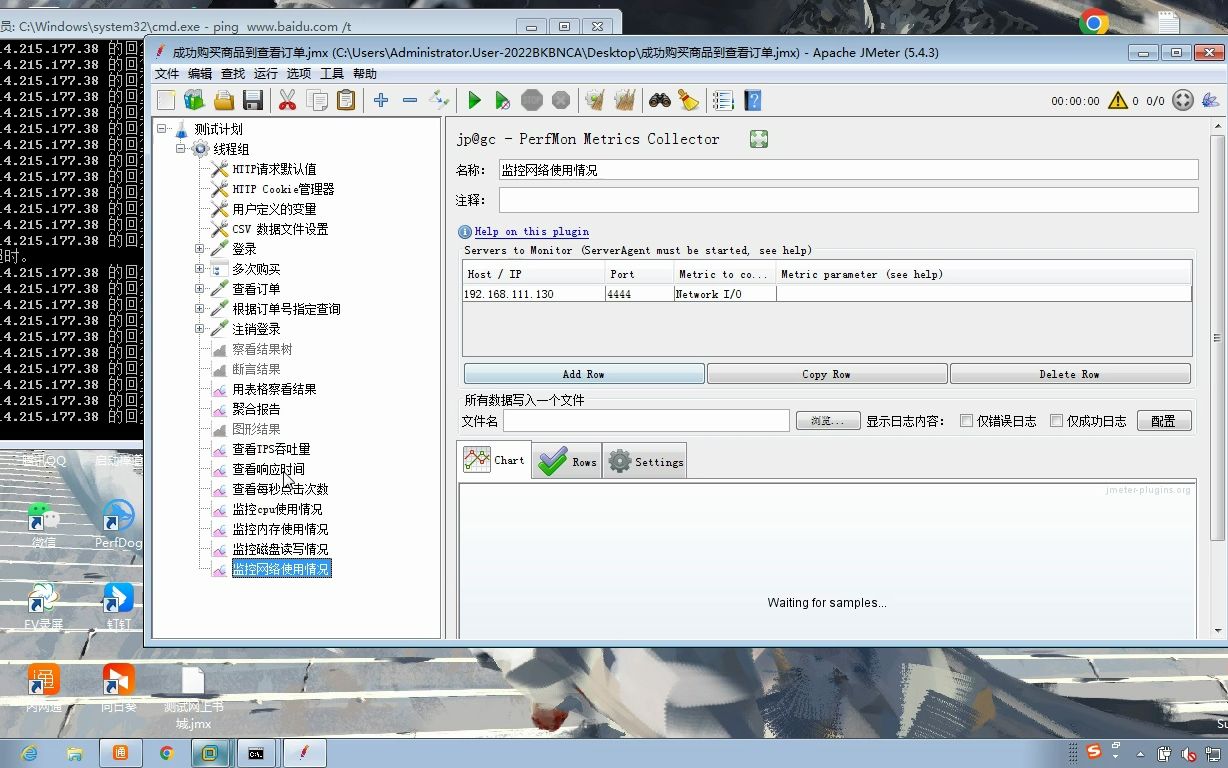
Task: Open Templates from the toolbar
Action: (x=194, y=100)
